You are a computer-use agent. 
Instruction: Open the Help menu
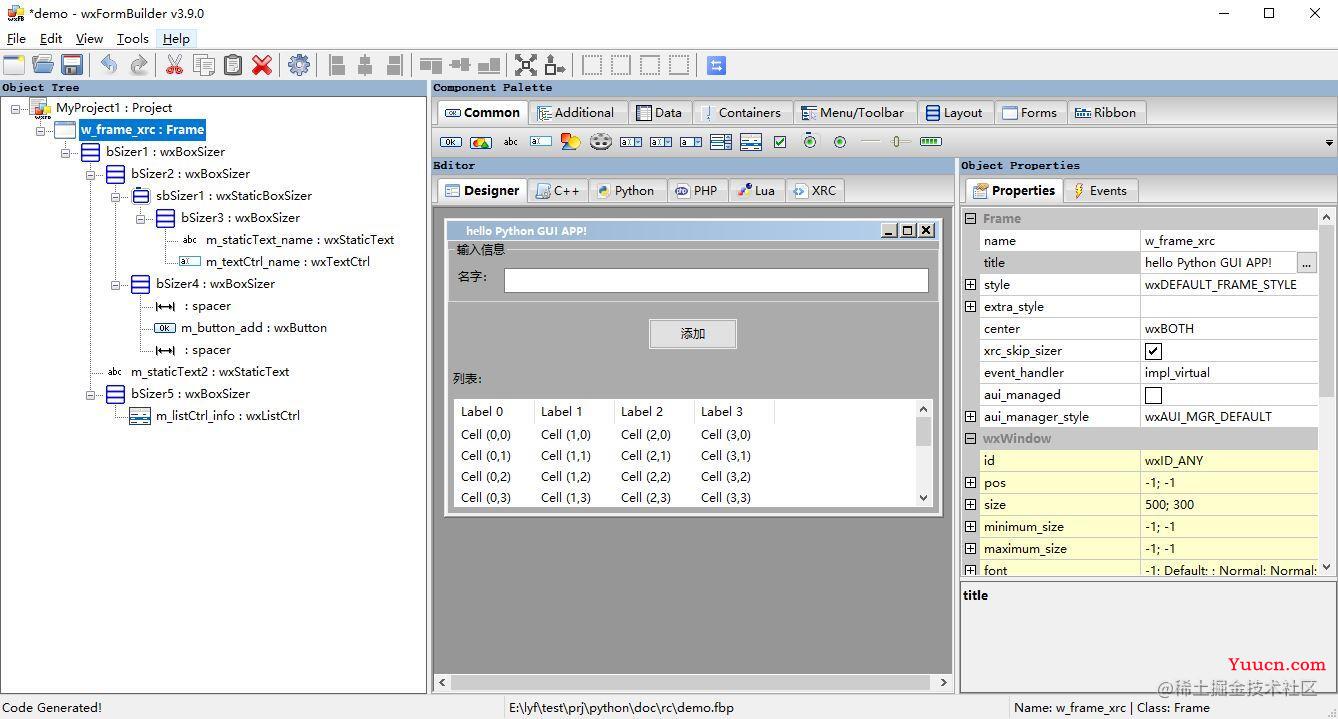coord(176,39)
